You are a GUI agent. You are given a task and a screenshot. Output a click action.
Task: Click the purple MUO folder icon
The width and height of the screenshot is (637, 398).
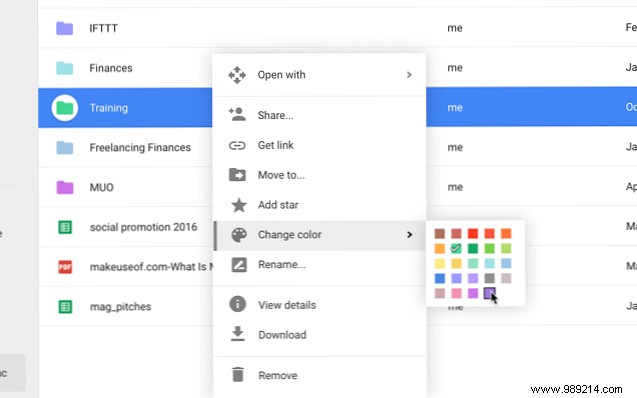coord(65,187)
